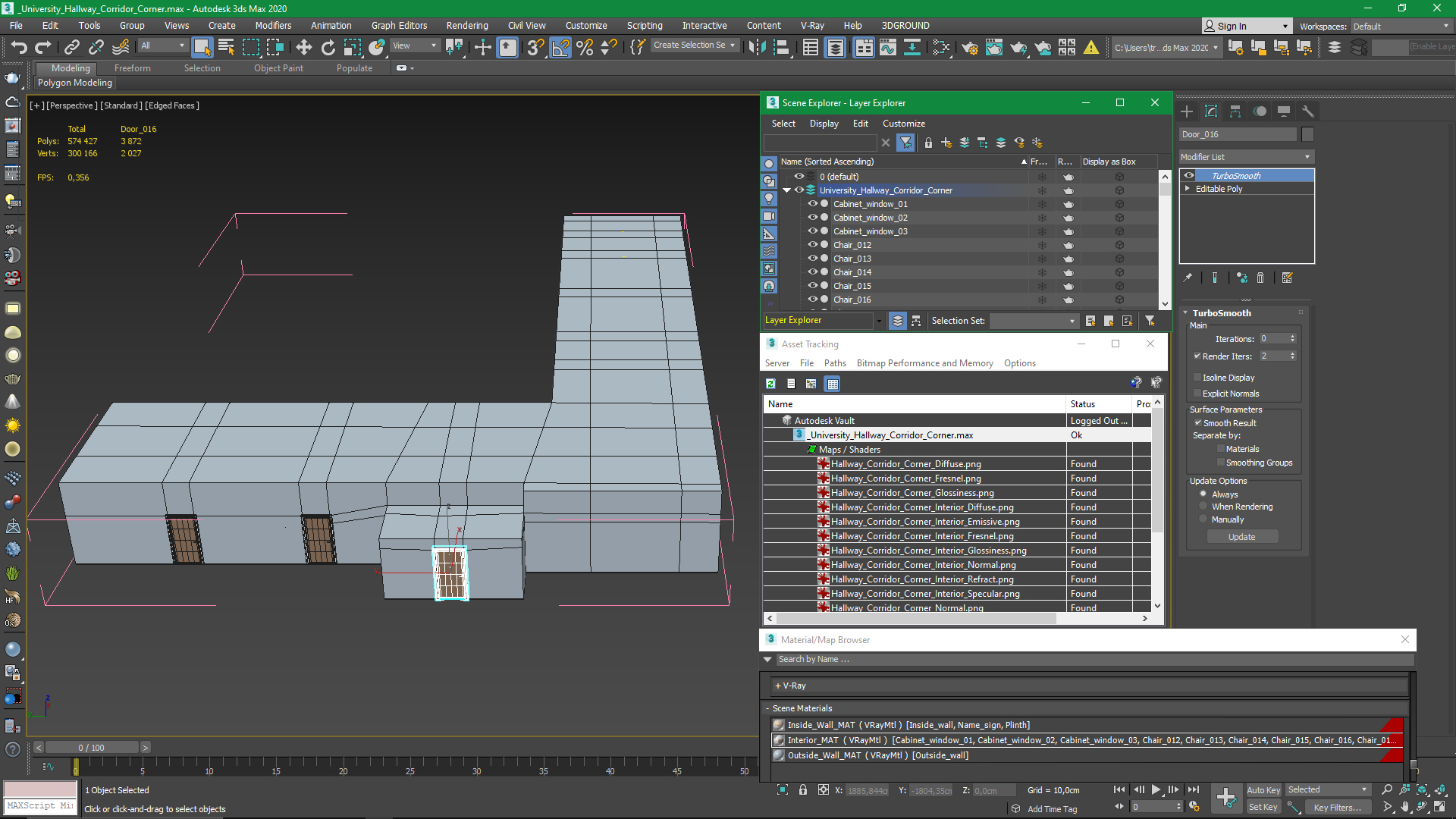
Task: Toggle the Angle Snap button
Action: 560,47
